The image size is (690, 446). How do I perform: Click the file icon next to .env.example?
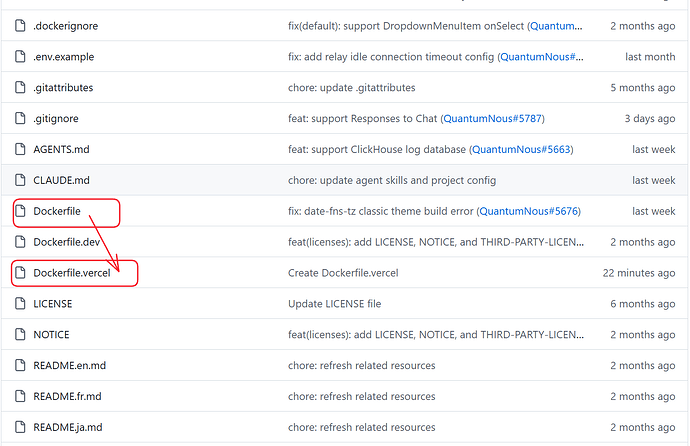(20, 57)
